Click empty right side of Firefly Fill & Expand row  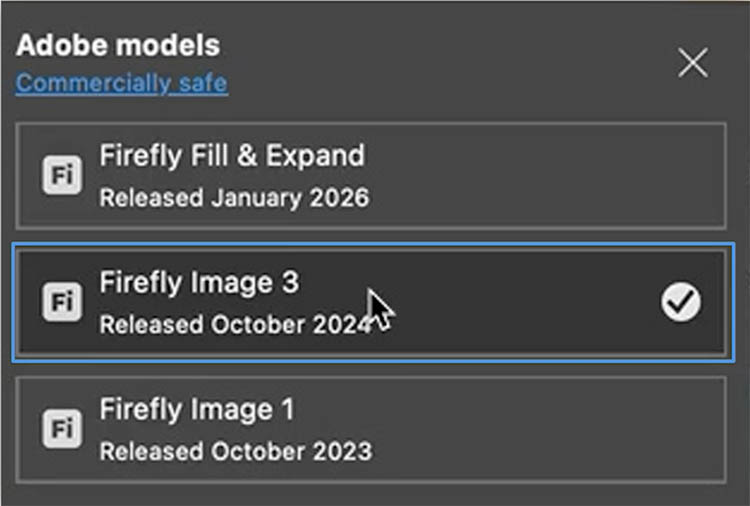tap(580, 176)
